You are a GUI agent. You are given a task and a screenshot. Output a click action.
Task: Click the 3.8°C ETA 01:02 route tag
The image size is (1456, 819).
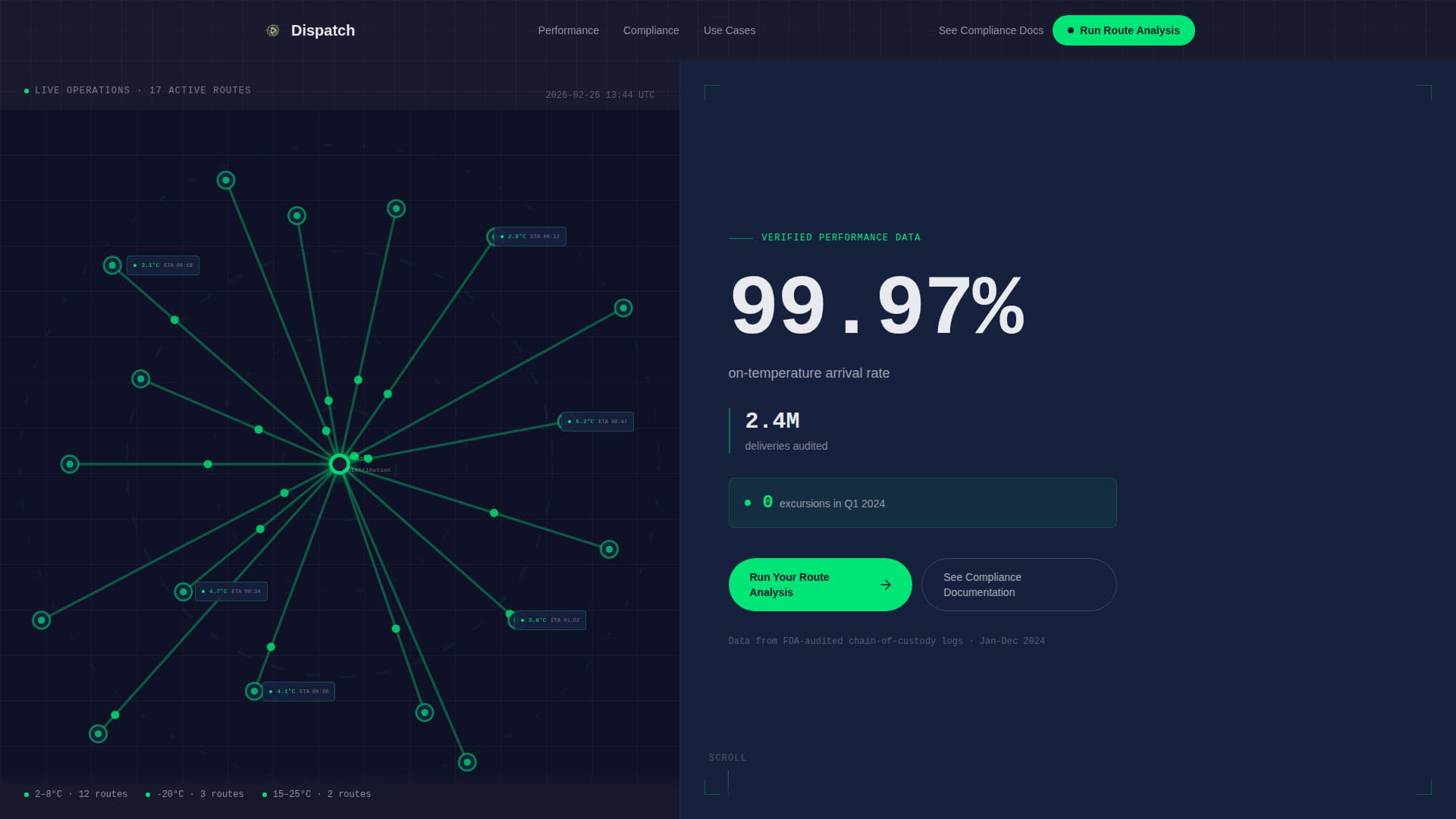click(x=550, y=620)
